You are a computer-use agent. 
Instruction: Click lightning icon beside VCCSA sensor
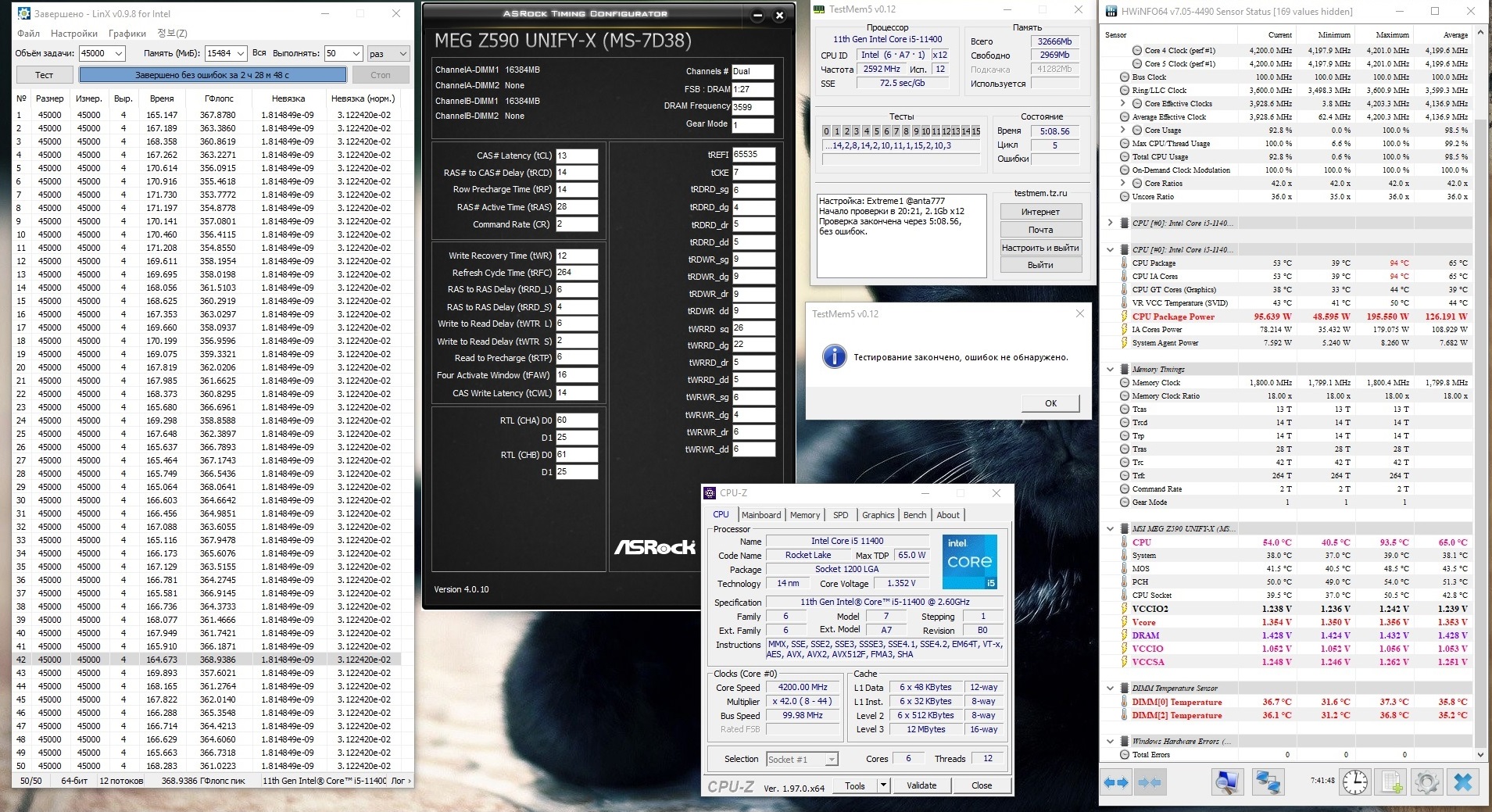pyautogui.click(x=1124, y=662)
